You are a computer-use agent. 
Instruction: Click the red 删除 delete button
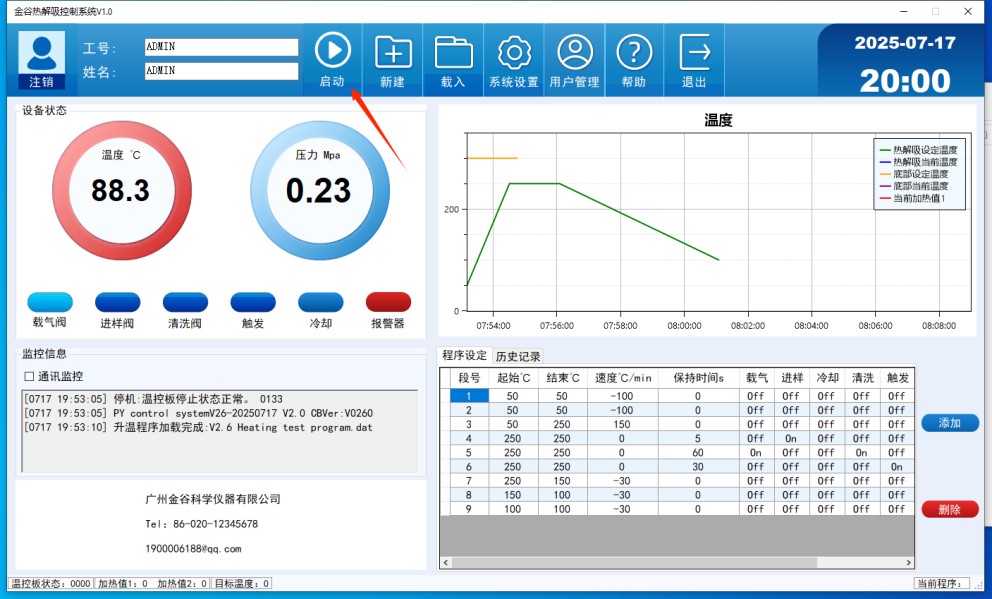coord(950,509)
